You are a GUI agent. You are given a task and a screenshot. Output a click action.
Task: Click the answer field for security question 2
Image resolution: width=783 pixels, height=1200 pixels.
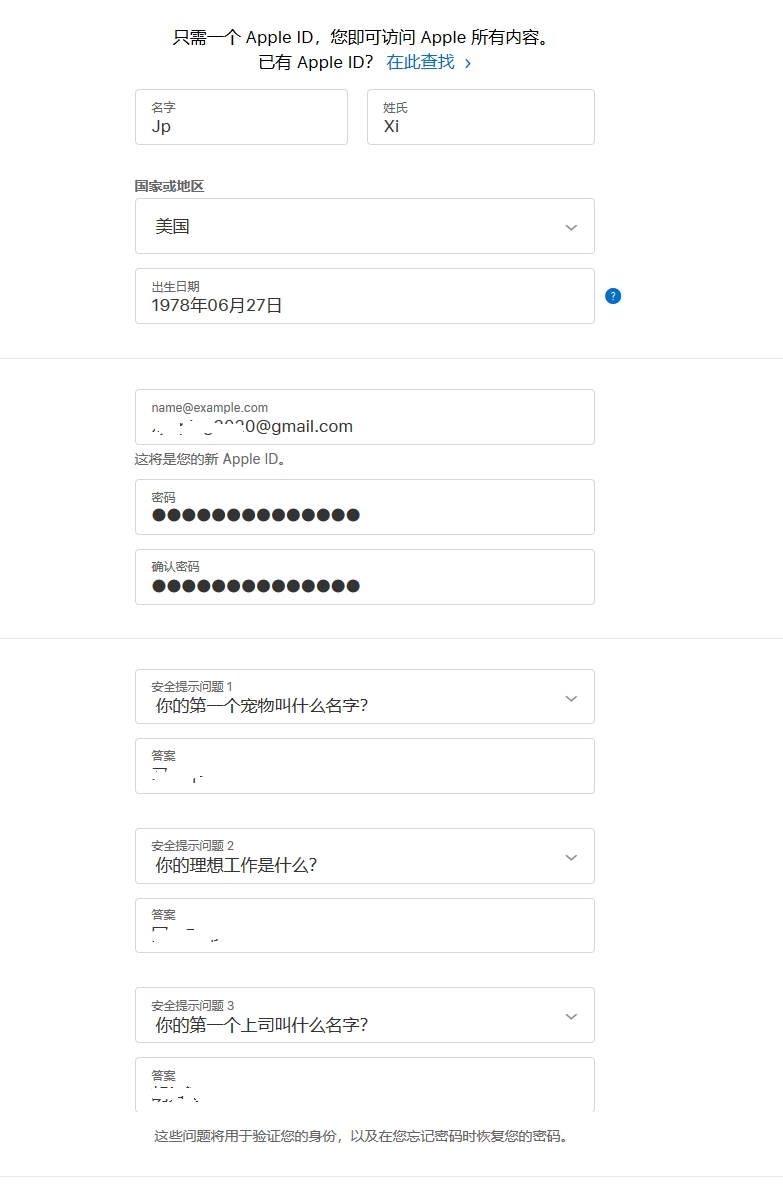click(x=365, y=925)
